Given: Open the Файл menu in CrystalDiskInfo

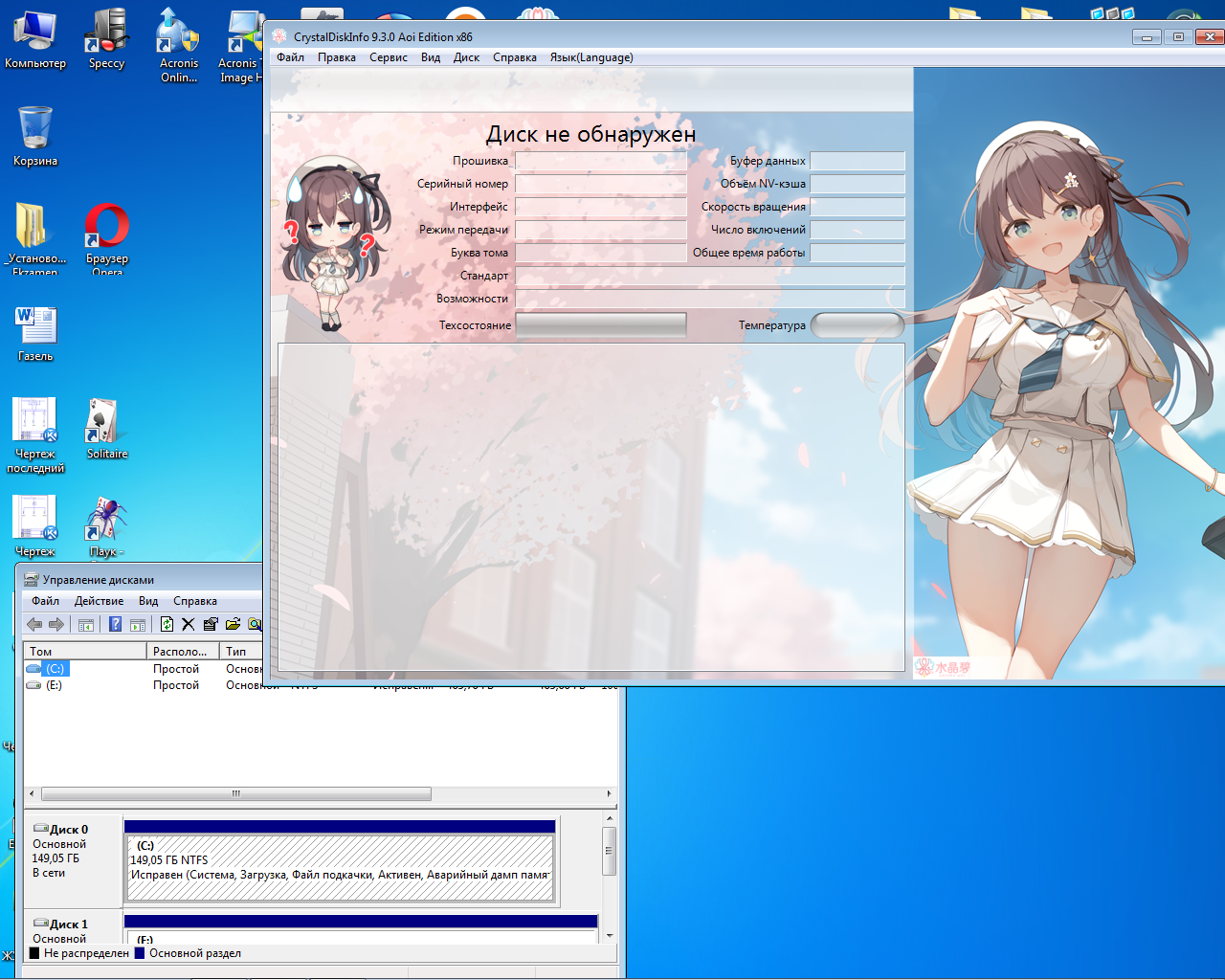Looking at the screenshot, I should pos(290,57).
